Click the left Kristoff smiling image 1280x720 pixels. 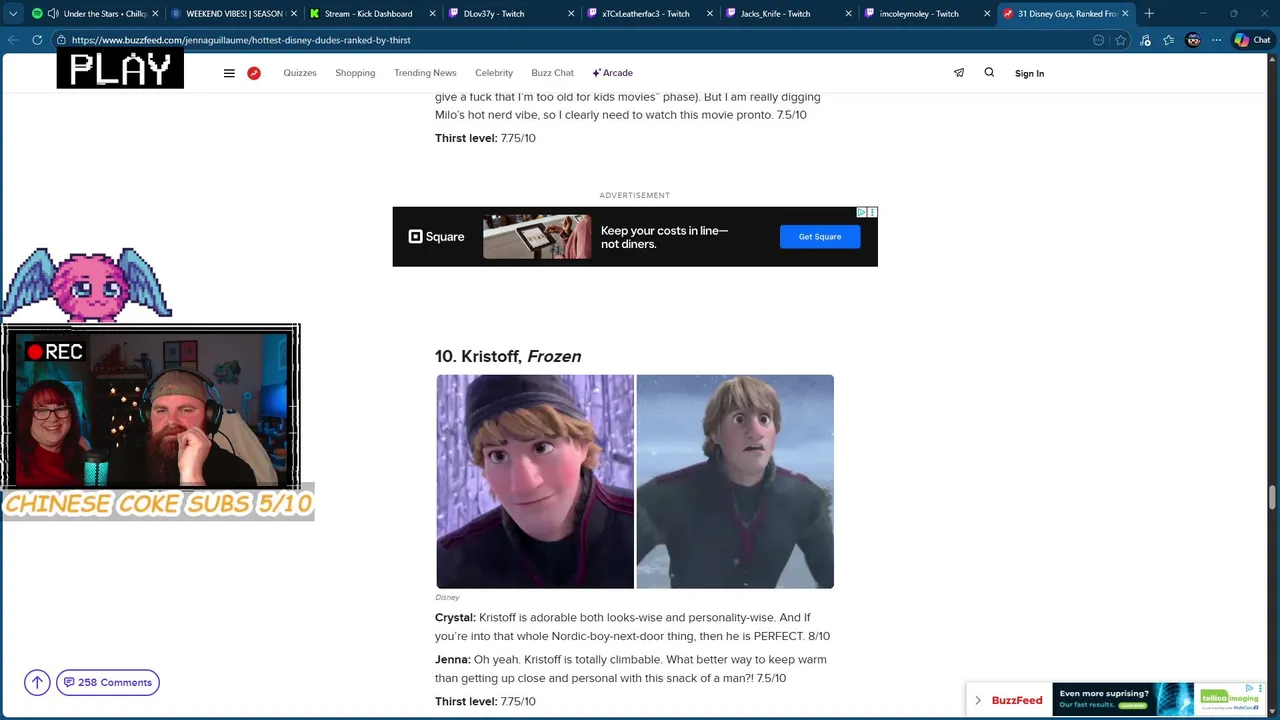pos(535,481)
